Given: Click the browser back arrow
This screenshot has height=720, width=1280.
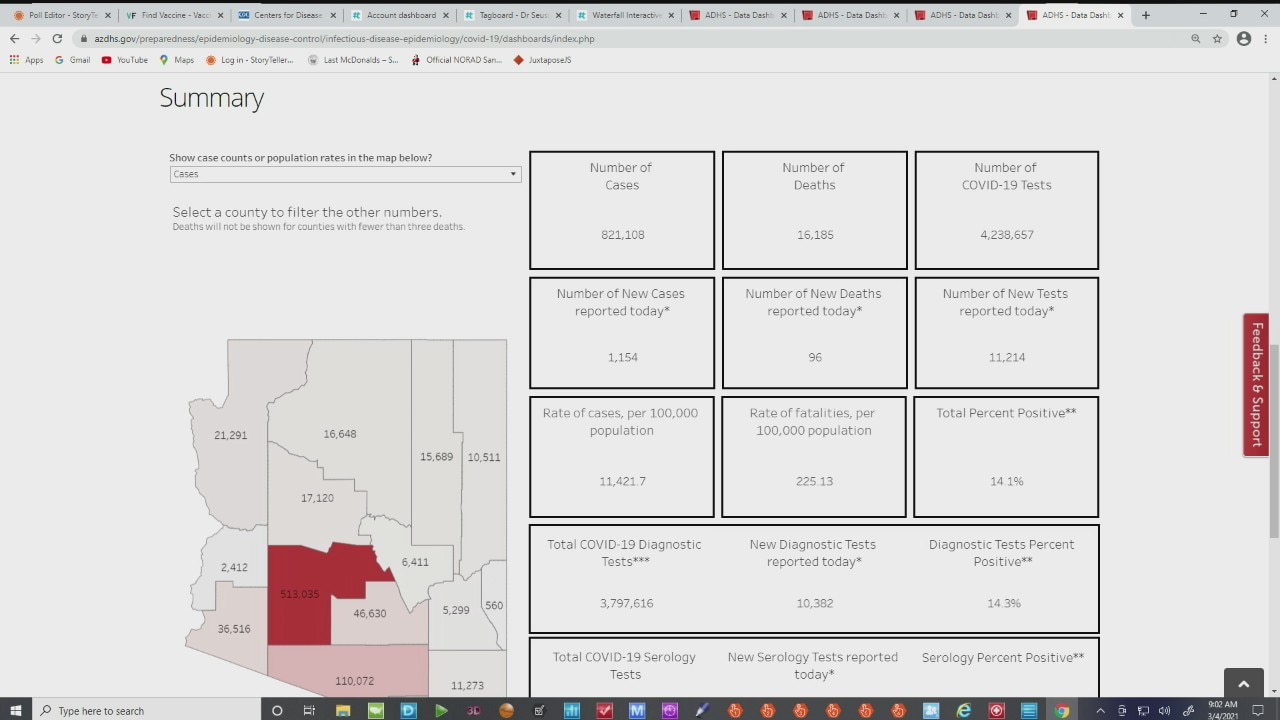Looking at the screenshot, I should click(14, 38).
